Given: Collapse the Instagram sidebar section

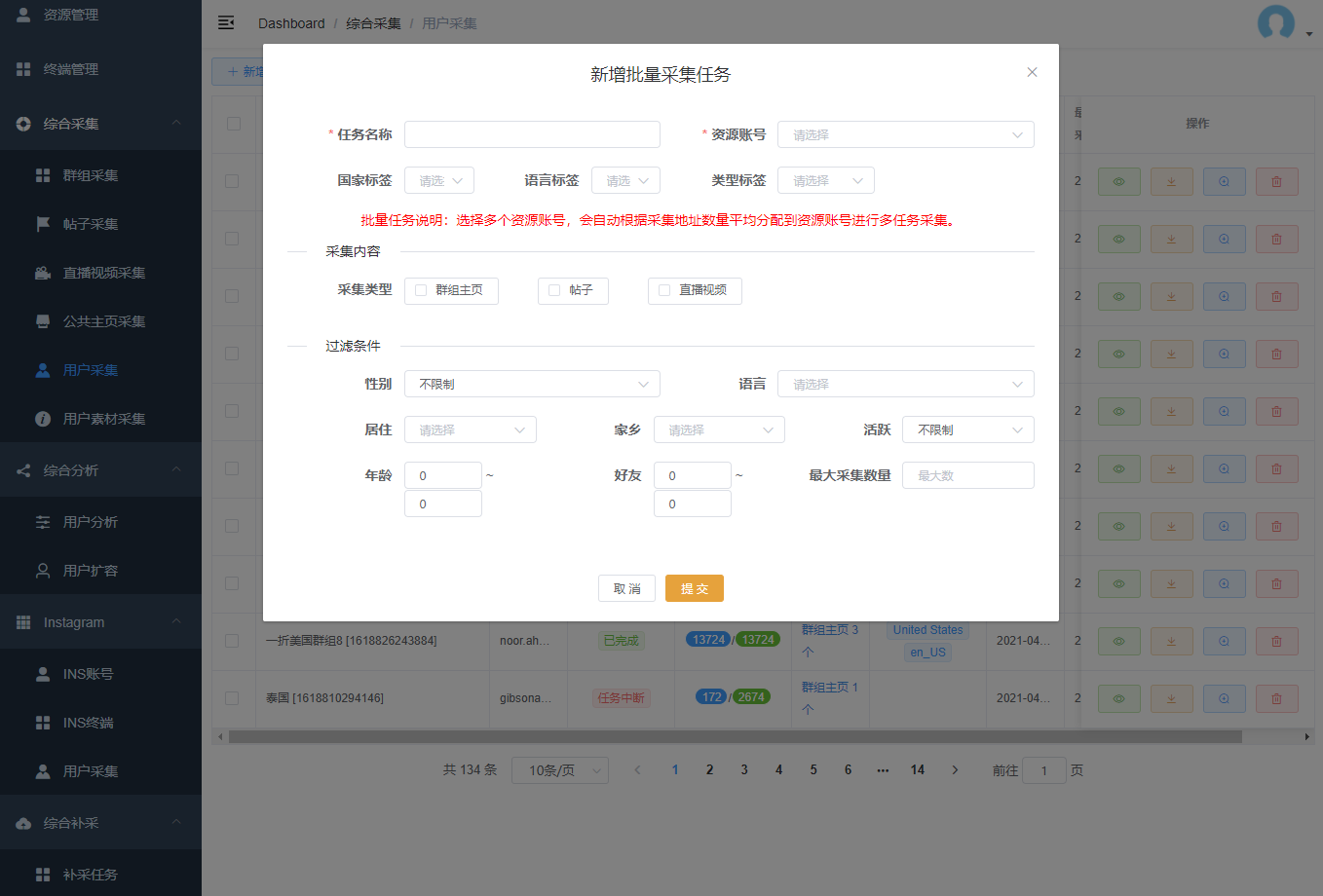Looking at the screenshot, I should (x=100, y=622).
